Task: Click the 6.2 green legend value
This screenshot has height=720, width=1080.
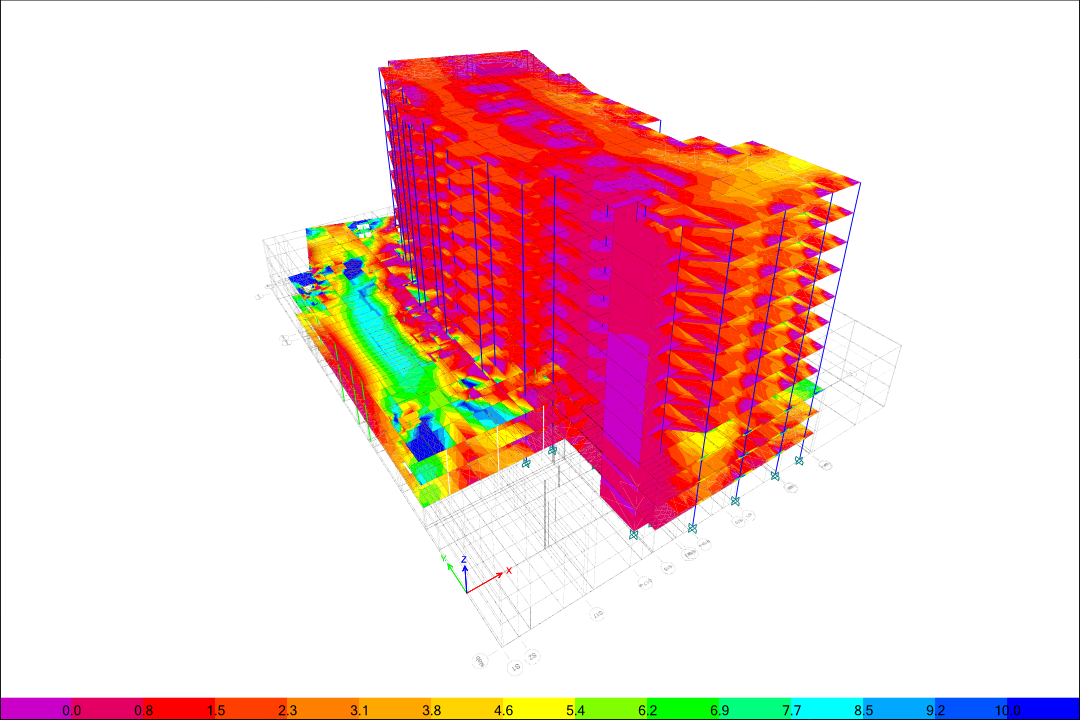Action: [647, 711]
